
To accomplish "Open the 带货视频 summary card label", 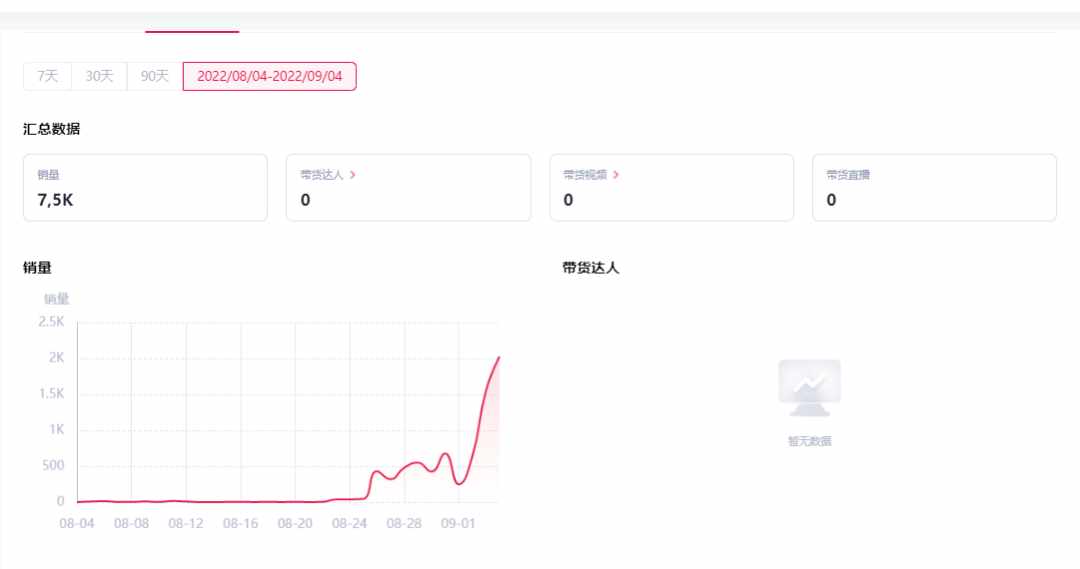I will tap(585, 175).
